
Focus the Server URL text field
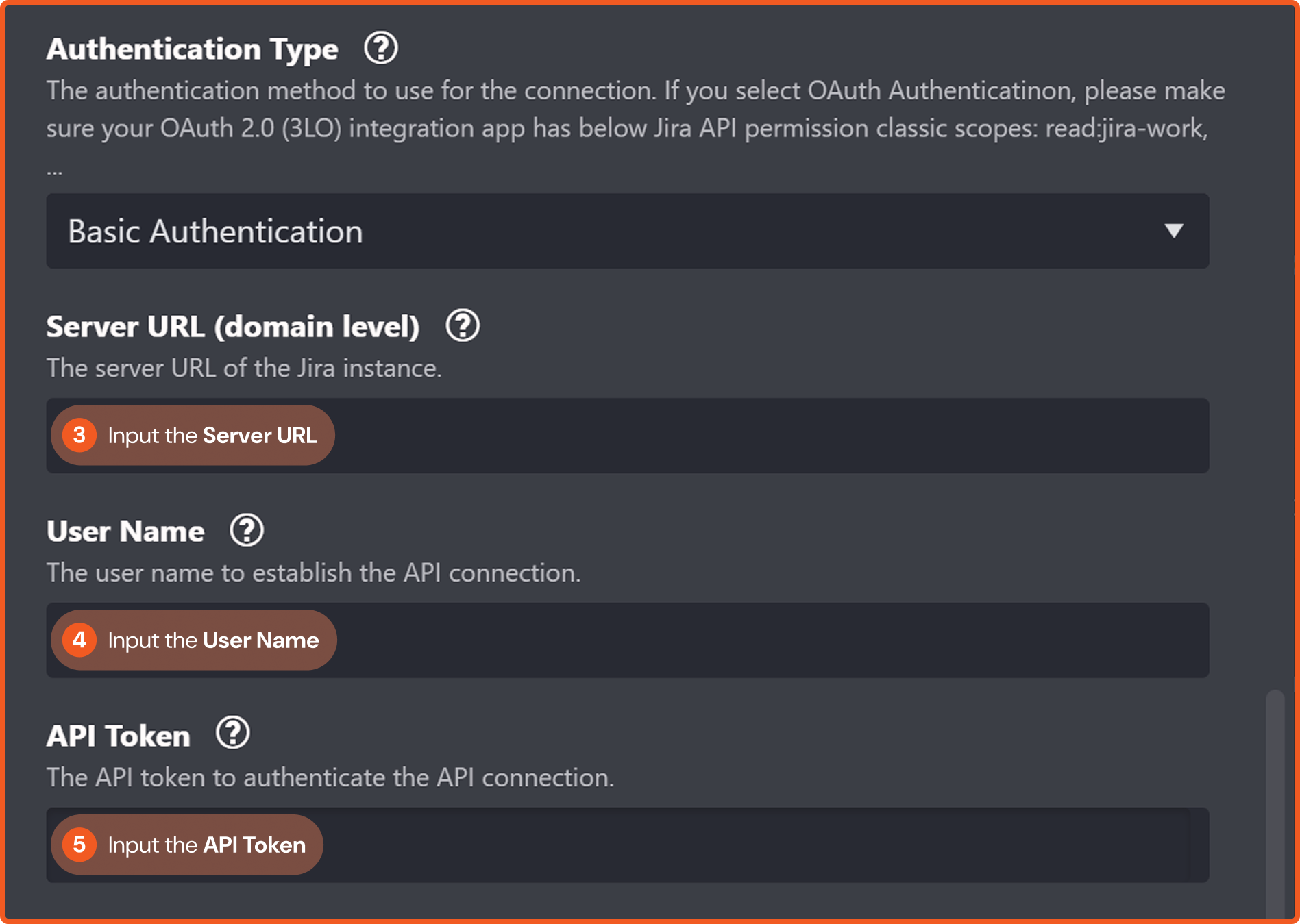[x=754, y=436]
